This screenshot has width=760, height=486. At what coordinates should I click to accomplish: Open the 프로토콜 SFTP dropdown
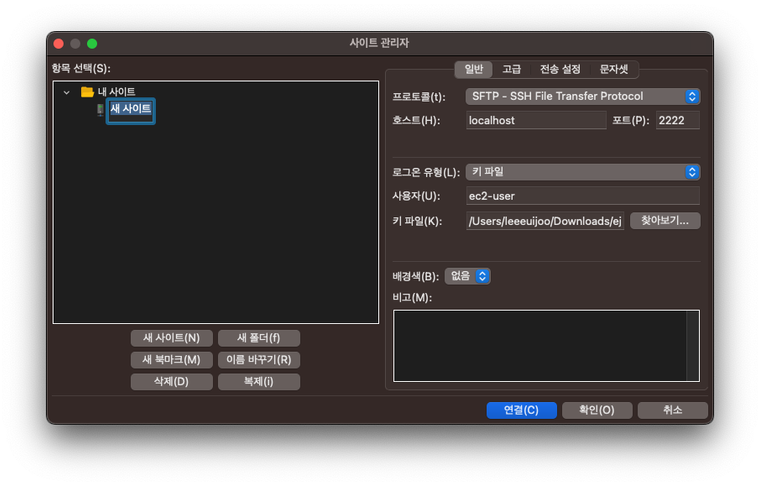pos(582,96)
